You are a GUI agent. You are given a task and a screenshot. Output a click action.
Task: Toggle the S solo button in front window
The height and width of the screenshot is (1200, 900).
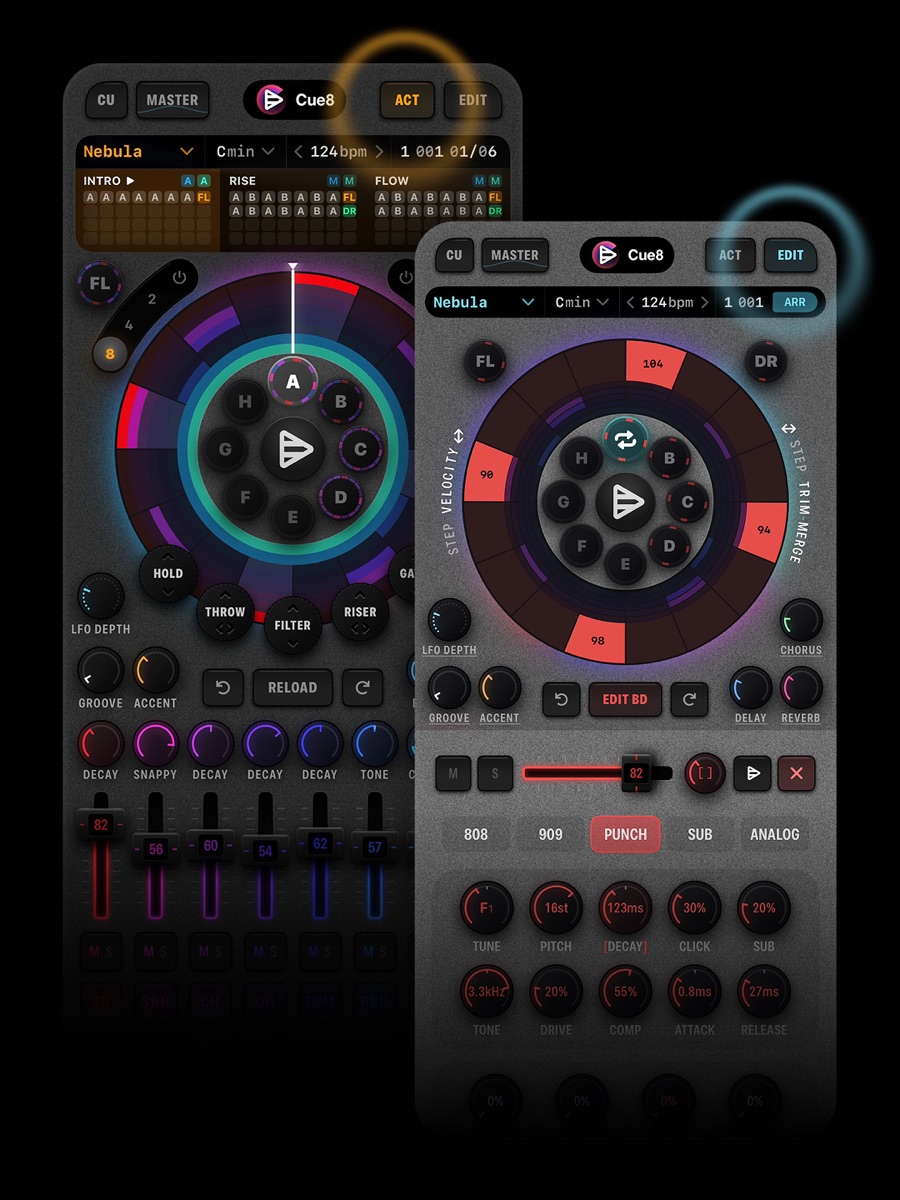pyautogui.click(x=495, y=773)
